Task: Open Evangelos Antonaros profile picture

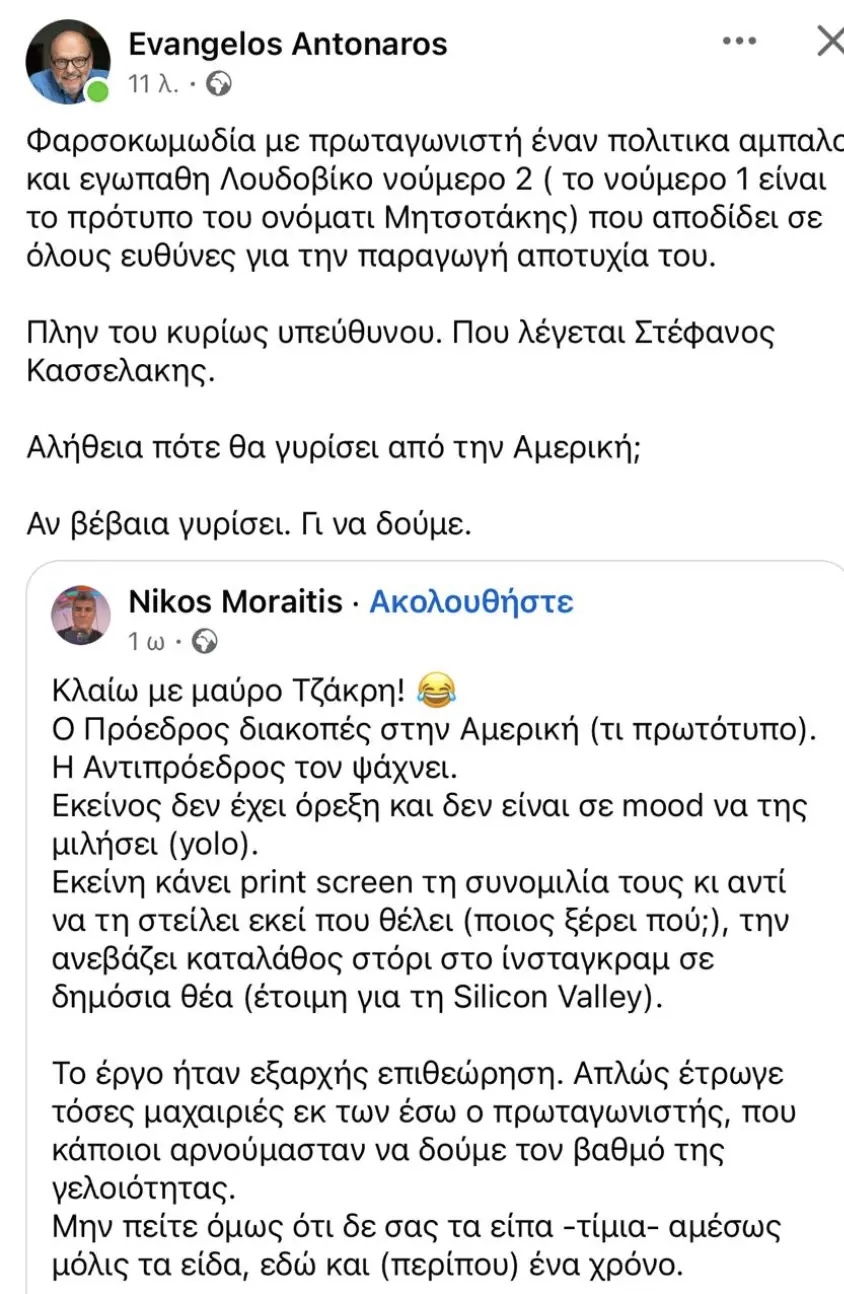Action: tap(68, 62)
